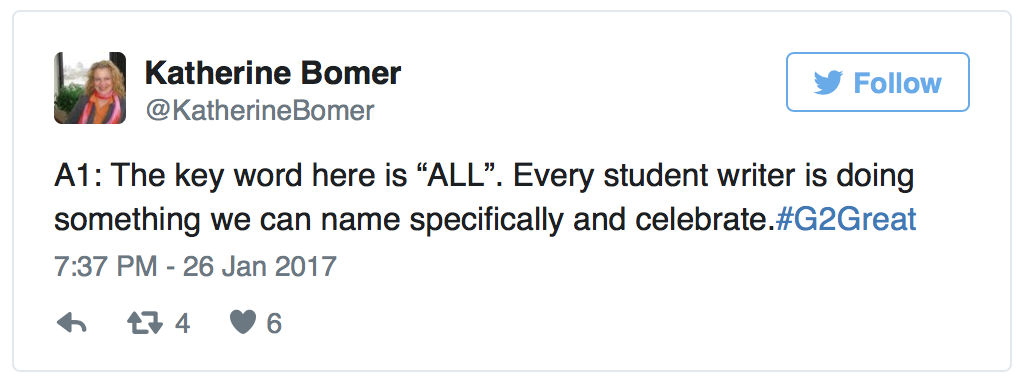Screen dimensions: 1018x382
Task: Click the reply arrow icon
Action: point(71,323)
